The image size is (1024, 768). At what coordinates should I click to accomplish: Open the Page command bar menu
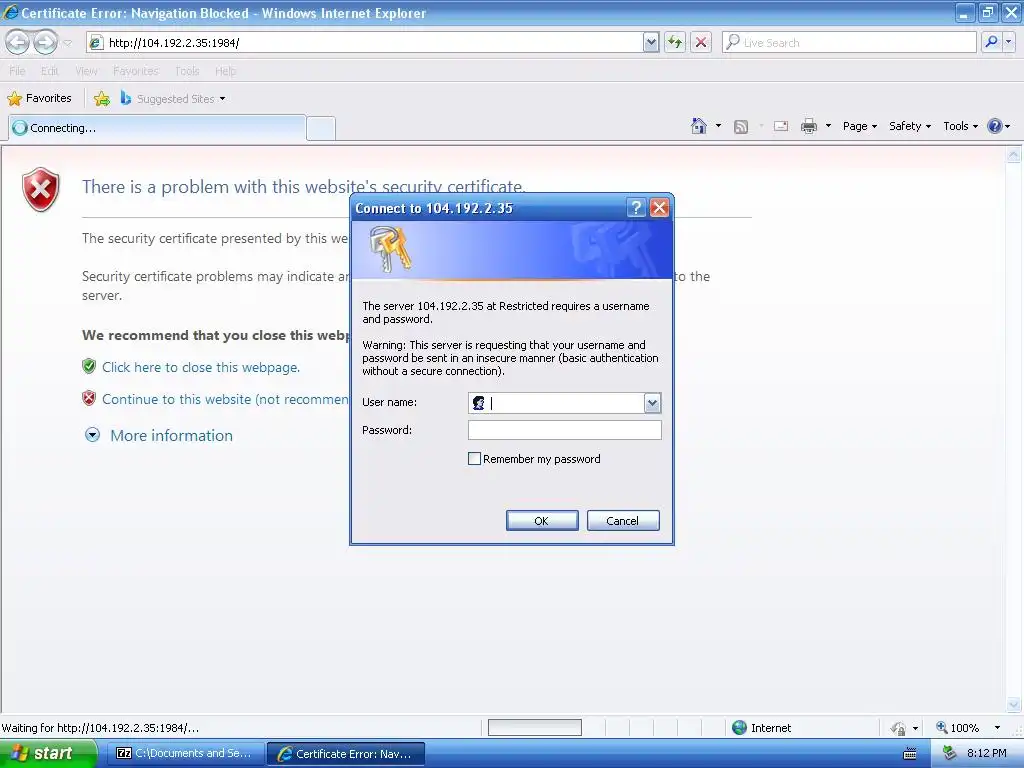859,126
